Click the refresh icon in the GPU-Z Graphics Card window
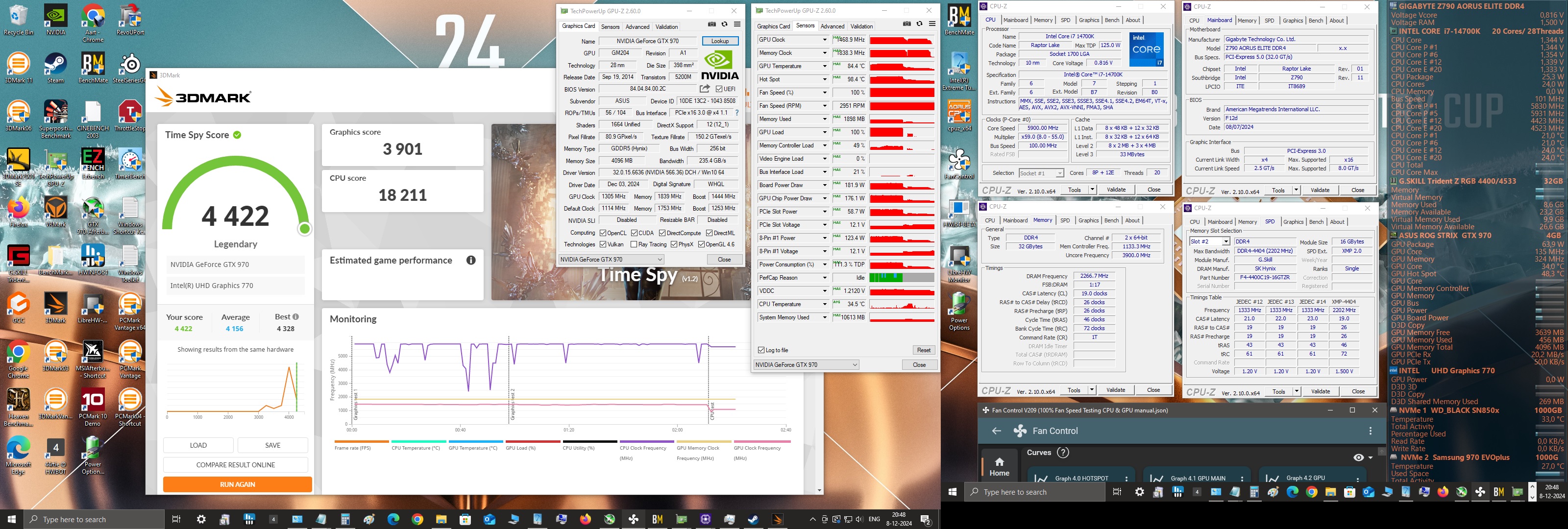Screen dimensions: 1568x529 [724, 24]
